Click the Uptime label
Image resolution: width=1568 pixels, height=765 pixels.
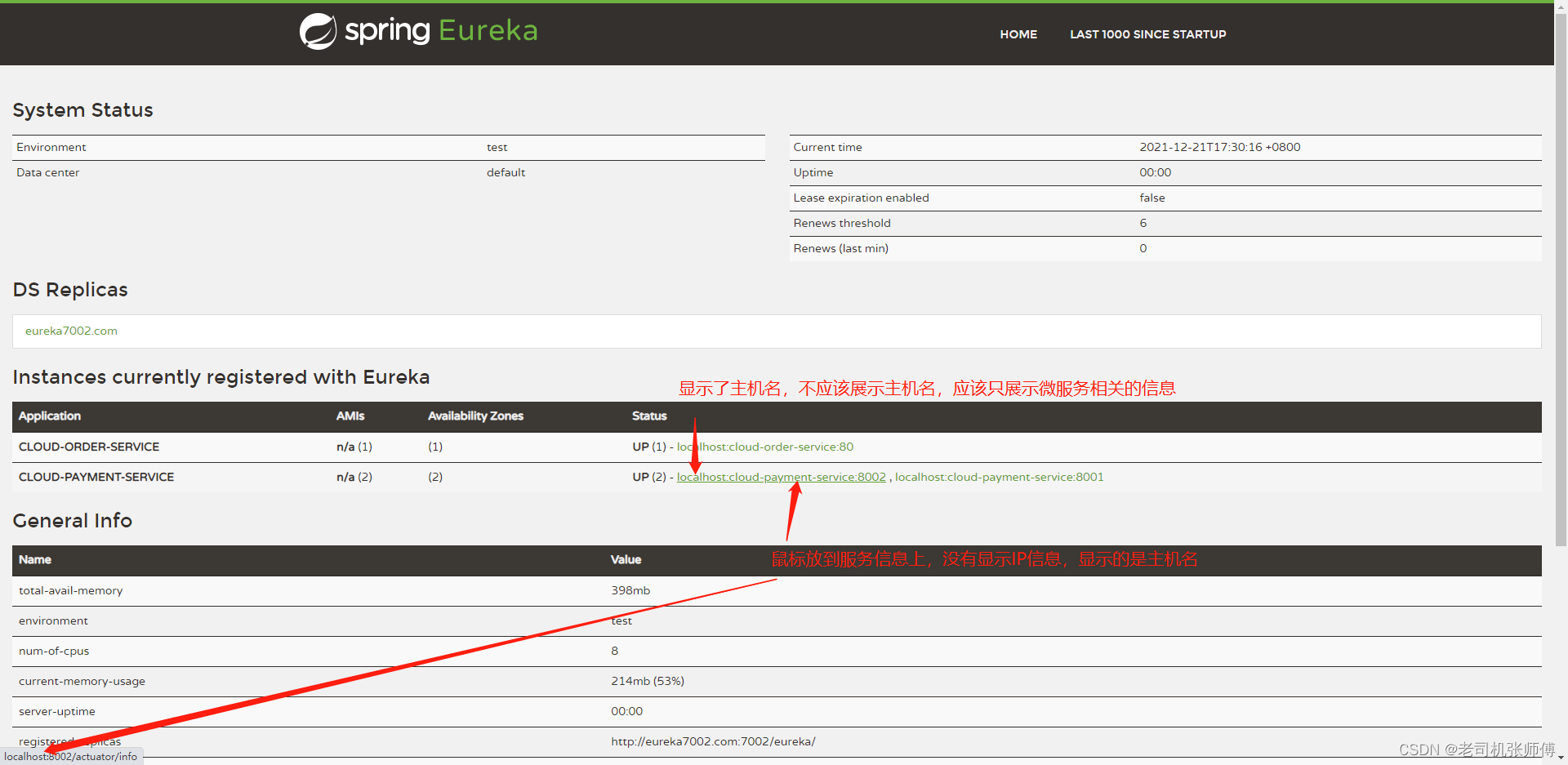(813, 172)
